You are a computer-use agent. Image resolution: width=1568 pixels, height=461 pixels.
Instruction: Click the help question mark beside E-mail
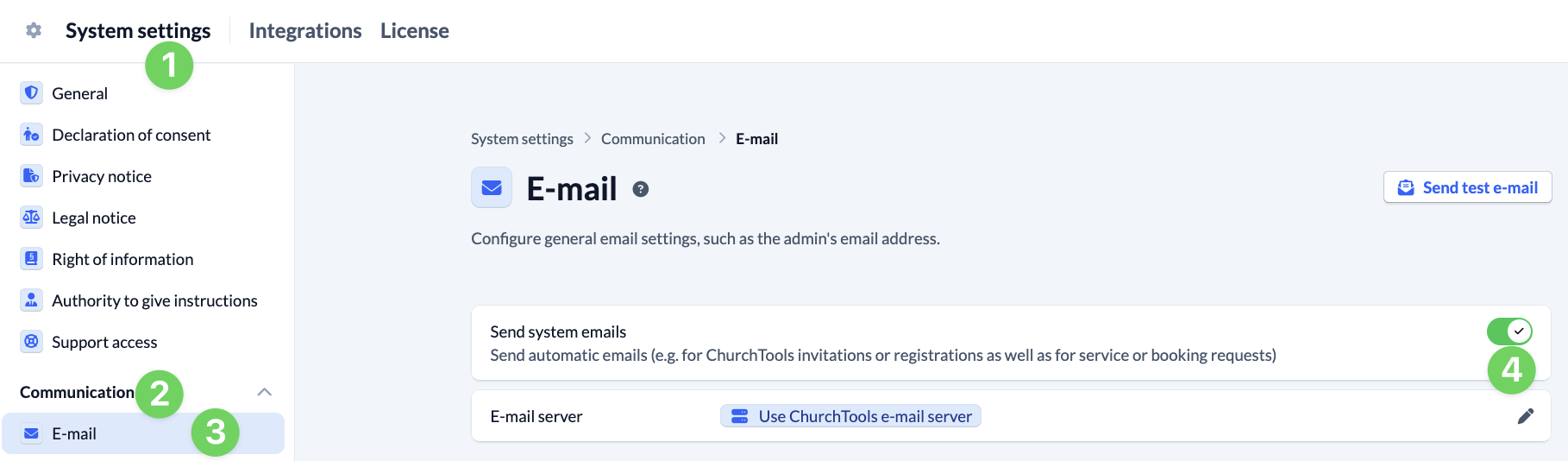click(640, 190)
